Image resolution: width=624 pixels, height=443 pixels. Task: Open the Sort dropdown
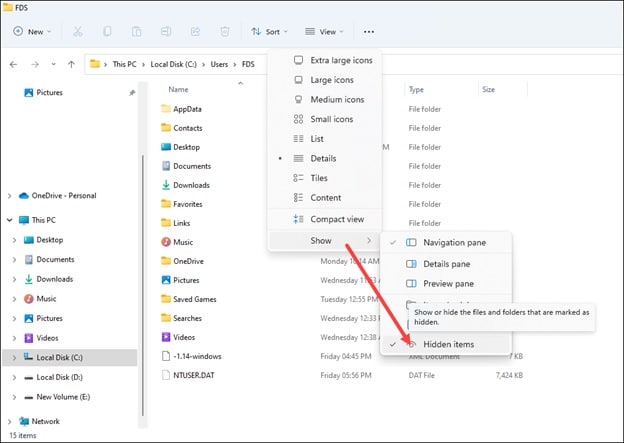pyautogui.click(x=272, y=31)
